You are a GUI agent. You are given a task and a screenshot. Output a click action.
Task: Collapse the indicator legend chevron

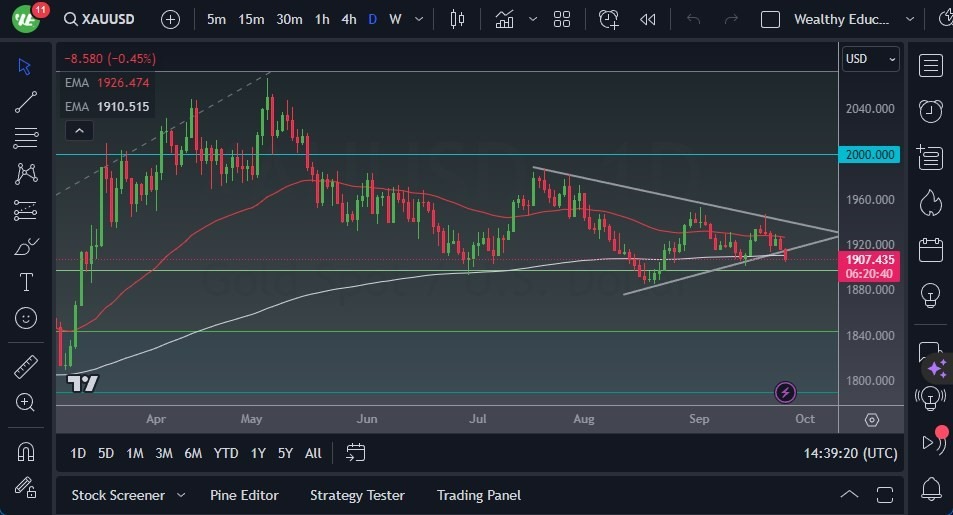pyautogui.click(x=80, y=131)
